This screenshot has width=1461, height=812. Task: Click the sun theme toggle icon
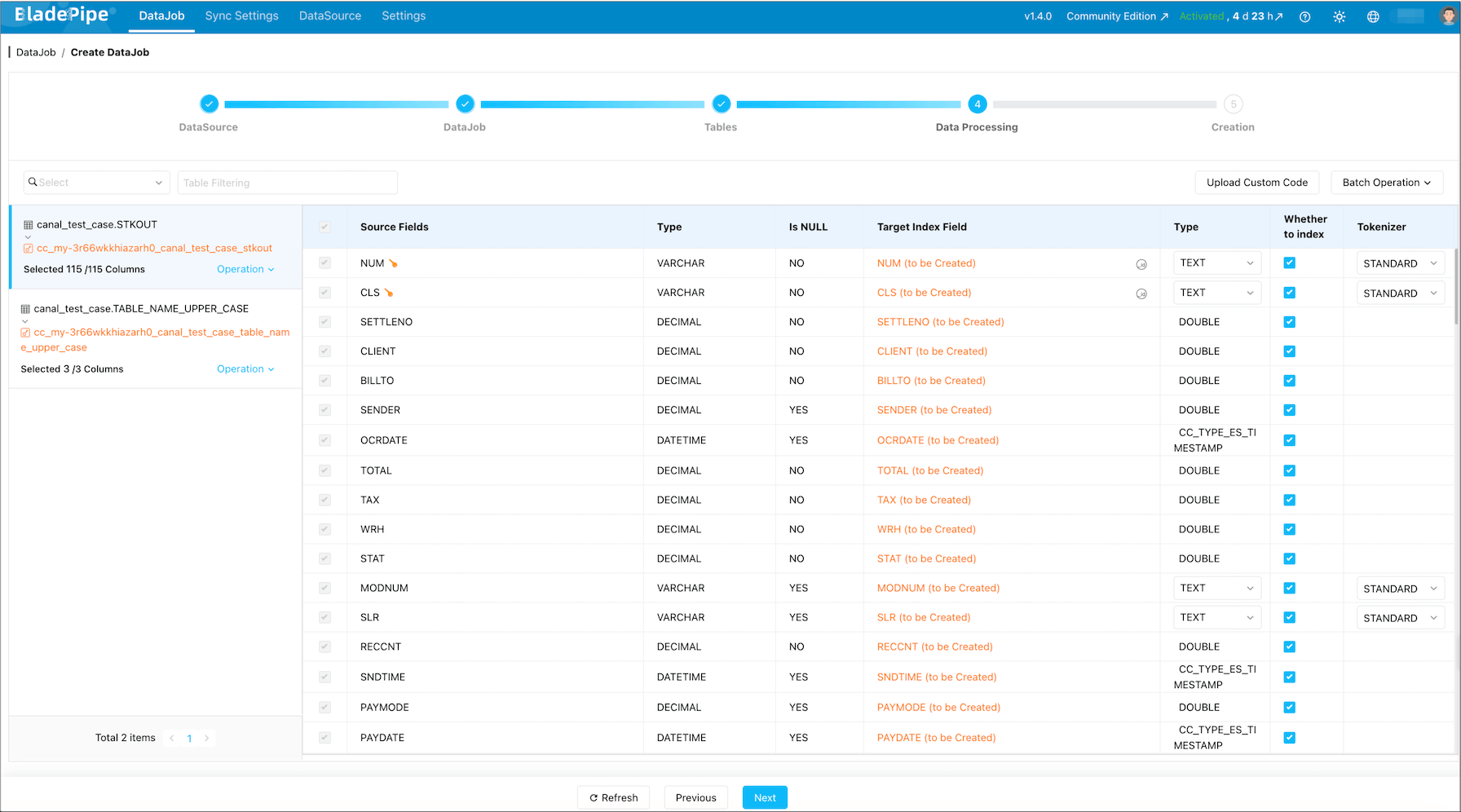(1339, 17)
